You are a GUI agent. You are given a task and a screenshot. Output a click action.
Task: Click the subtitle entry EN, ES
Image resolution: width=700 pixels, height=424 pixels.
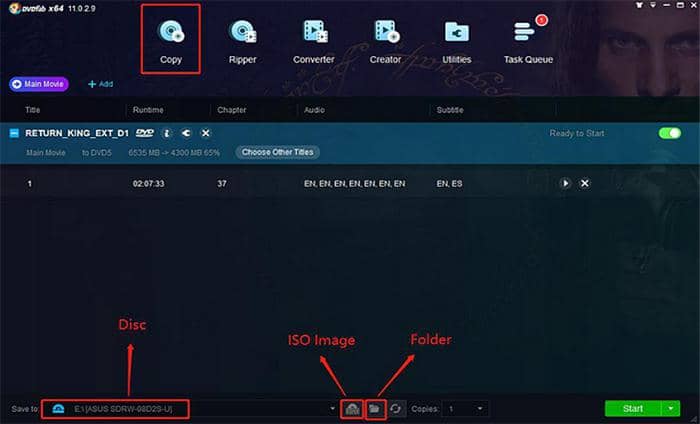(x=449, y=183)
